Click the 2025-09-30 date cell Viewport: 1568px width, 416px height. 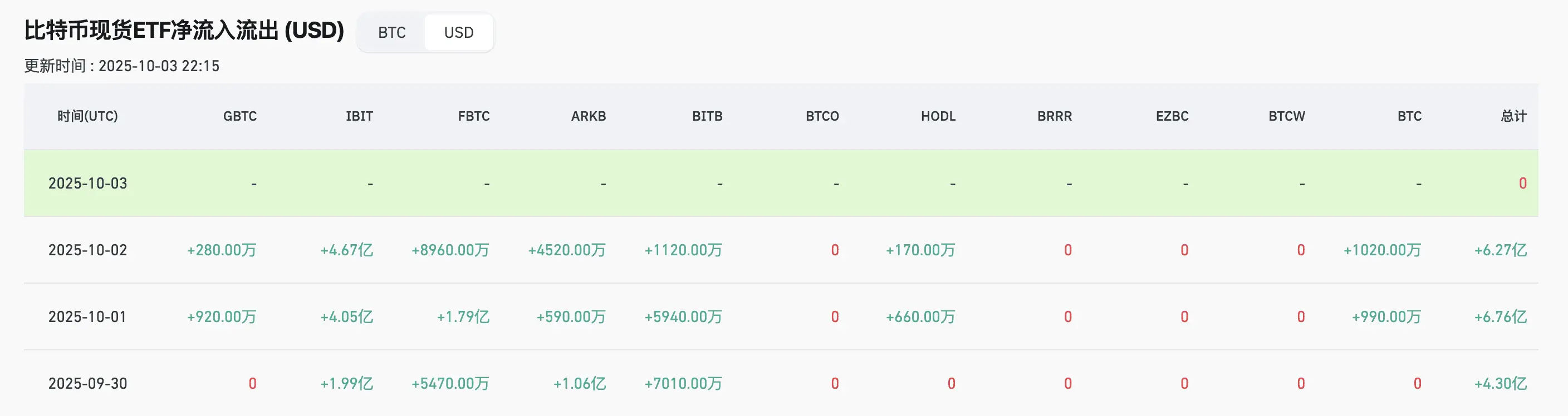87,384
